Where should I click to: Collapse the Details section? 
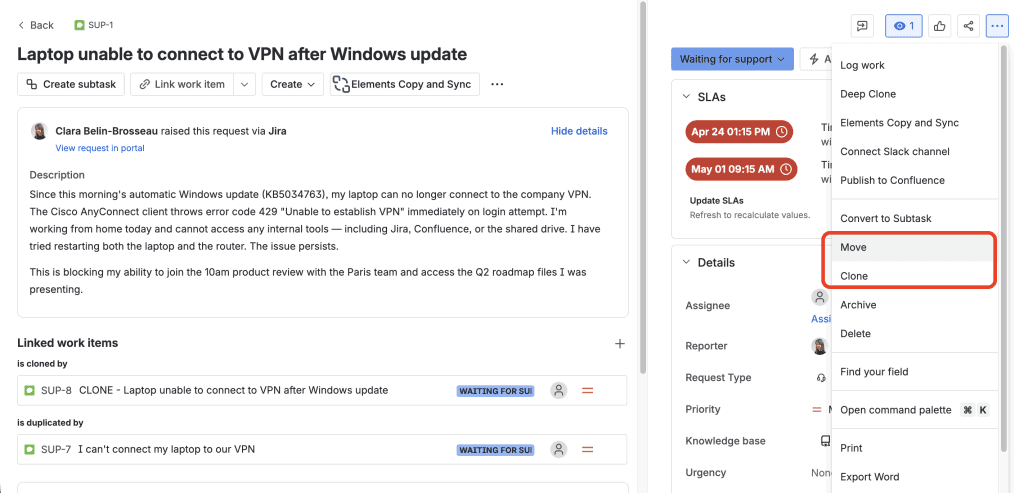click(x=686, y=262)
